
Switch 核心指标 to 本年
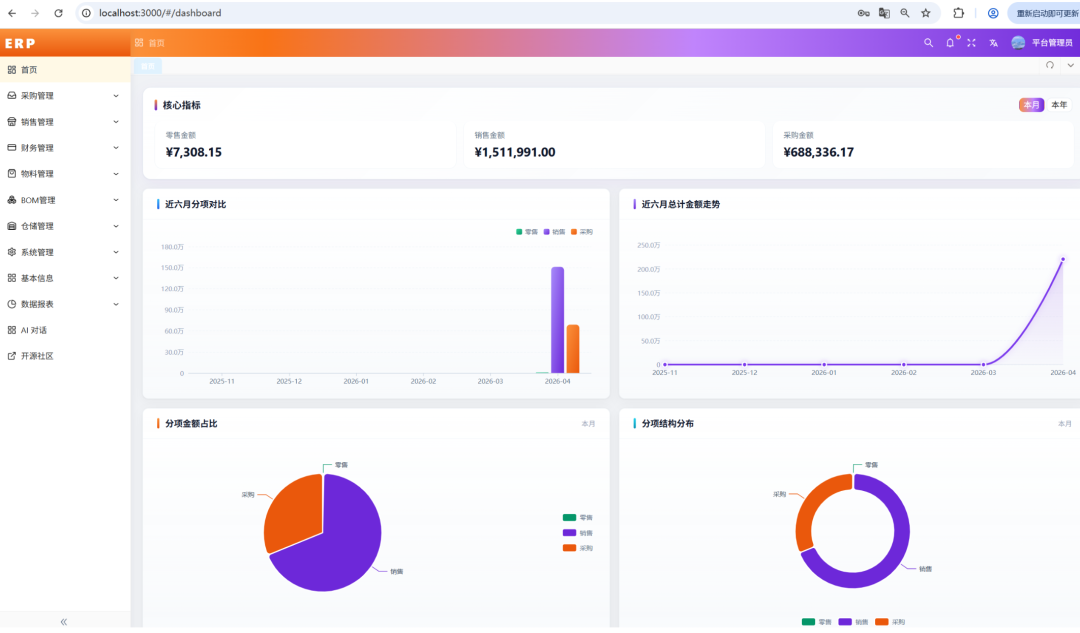tap(1059, 105)
